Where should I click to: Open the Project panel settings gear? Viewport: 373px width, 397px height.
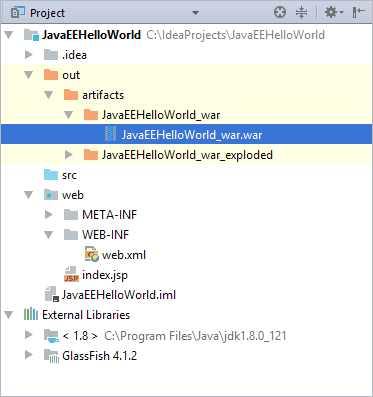(x=334, y=13)
